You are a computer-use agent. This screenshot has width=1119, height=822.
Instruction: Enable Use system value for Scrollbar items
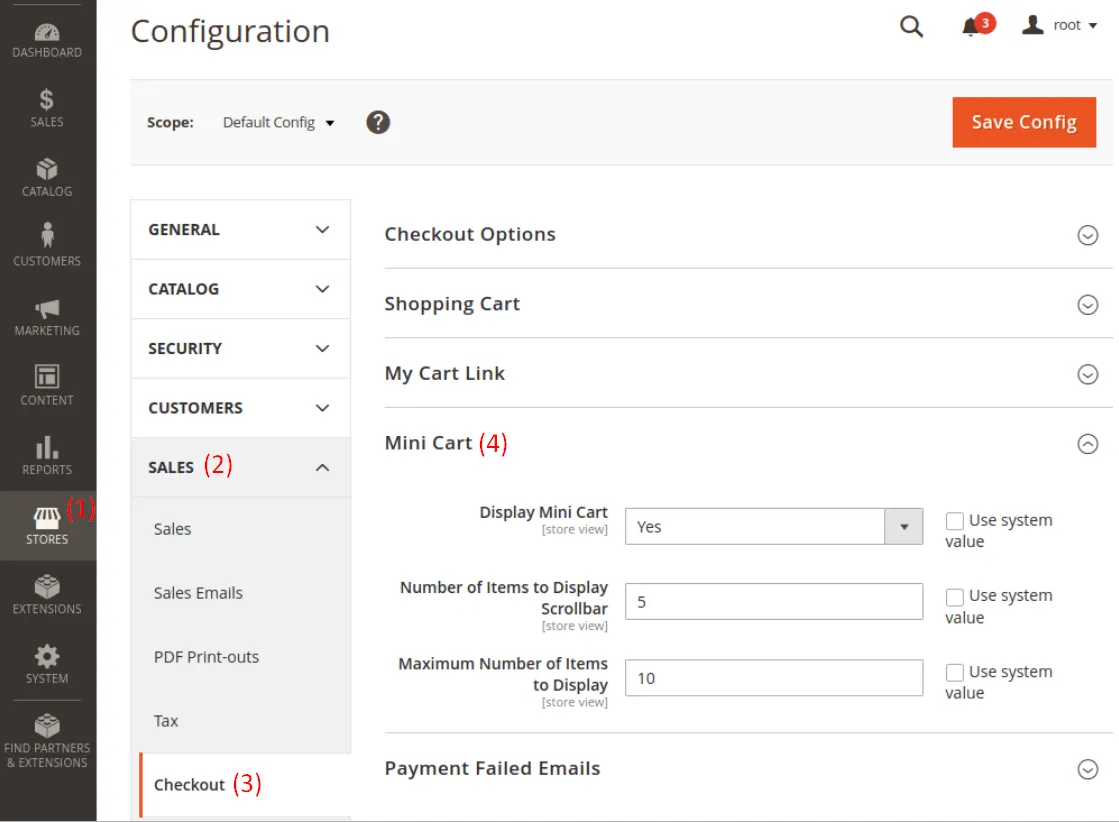coord(955,597)
